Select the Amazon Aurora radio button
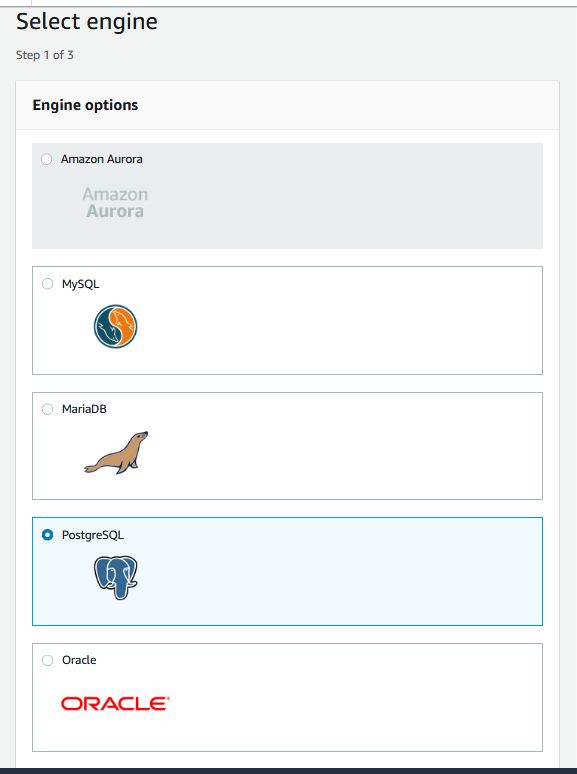The width and height of the screenshot is (577, 774). pos(46,159)
